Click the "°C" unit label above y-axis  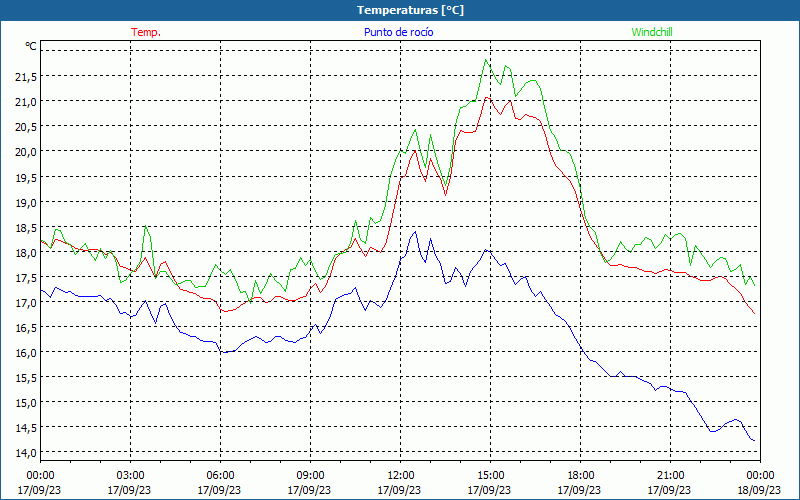click(x=31, y=46)
